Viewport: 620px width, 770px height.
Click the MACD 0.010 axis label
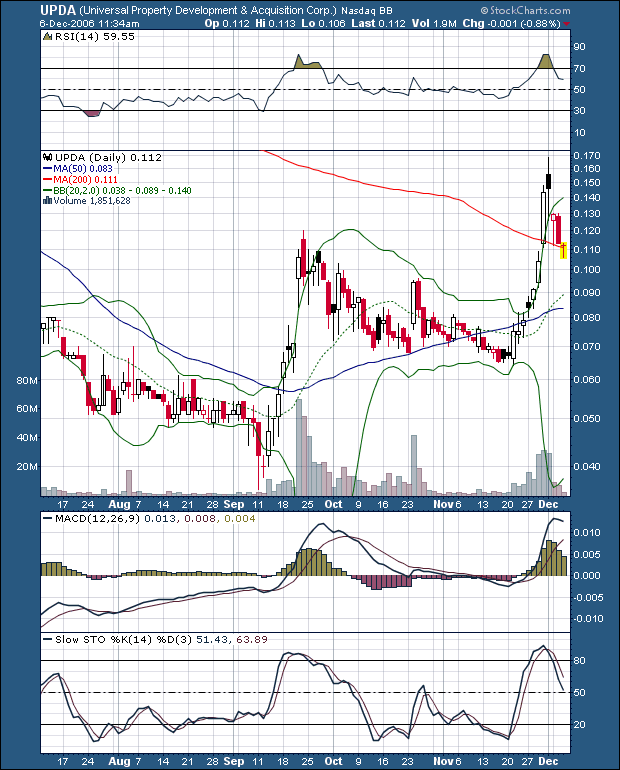(587, 533)
